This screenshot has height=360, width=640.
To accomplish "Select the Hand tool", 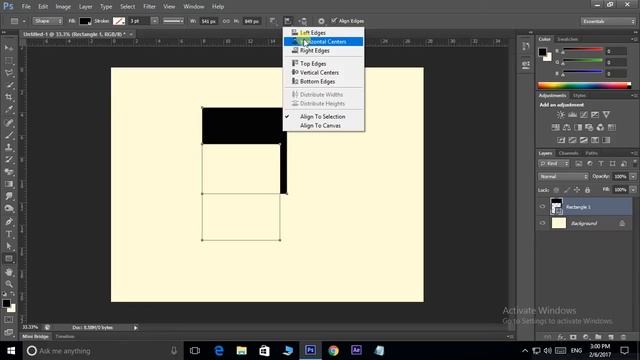I will (9, 272).
